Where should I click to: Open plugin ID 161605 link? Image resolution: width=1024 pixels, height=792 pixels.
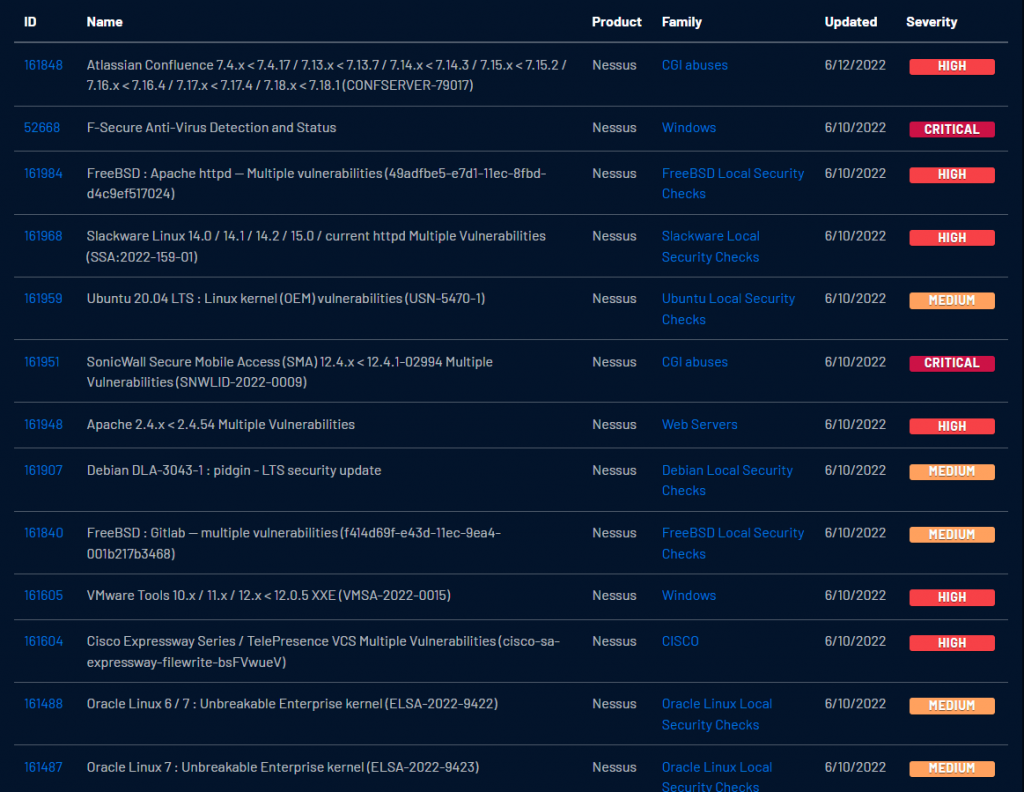tap(43, 595)
